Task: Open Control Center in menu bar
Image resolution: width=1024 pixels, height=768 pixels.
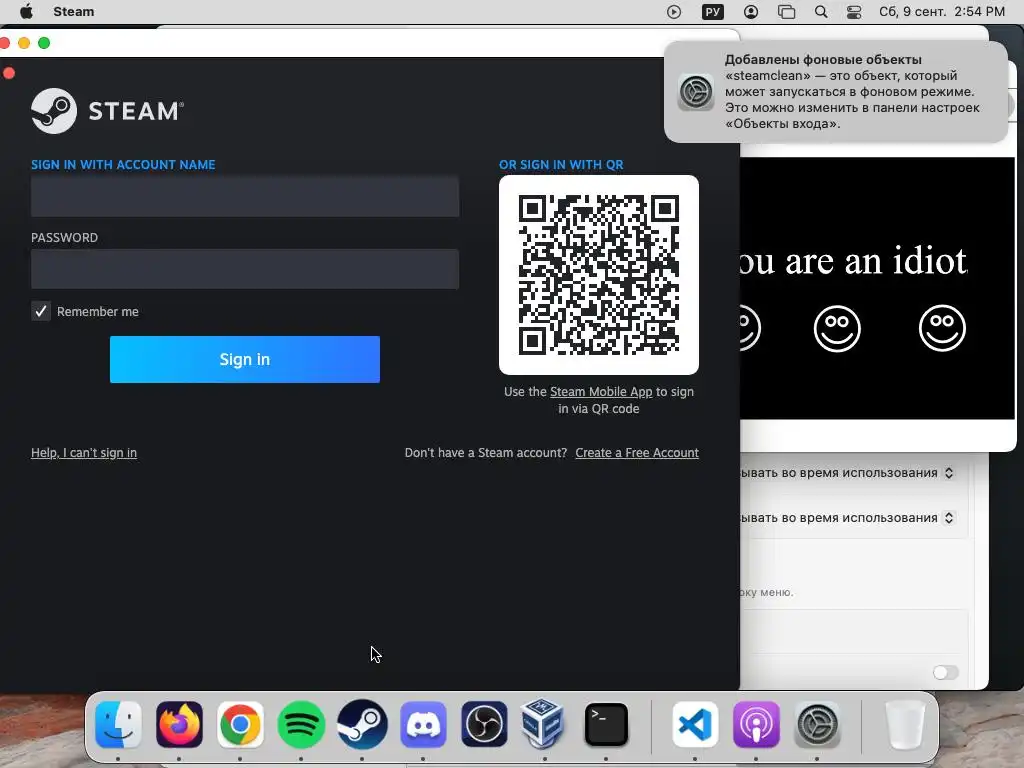Action: tap(854, 12)
